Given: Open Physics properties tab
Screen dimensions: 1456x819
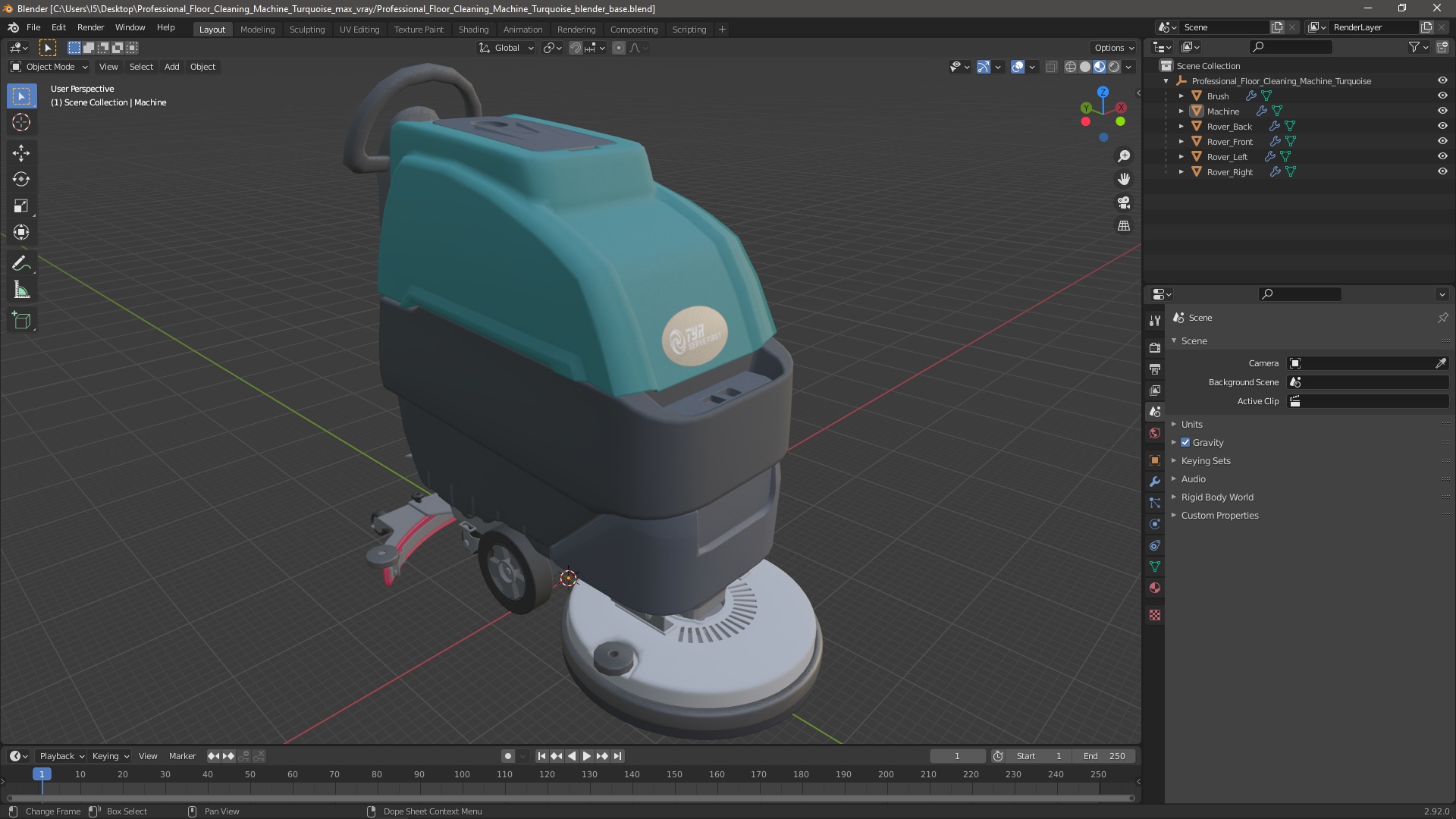Looking at the screenshot, I should coord(1155,524).
